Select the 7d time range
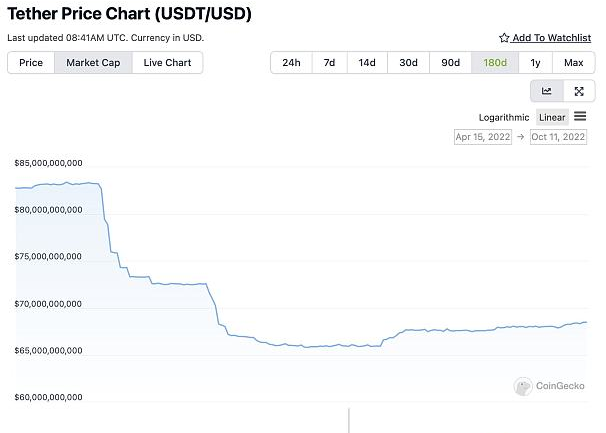The height and width of the screenshot is (433, 606). (329, 63)
